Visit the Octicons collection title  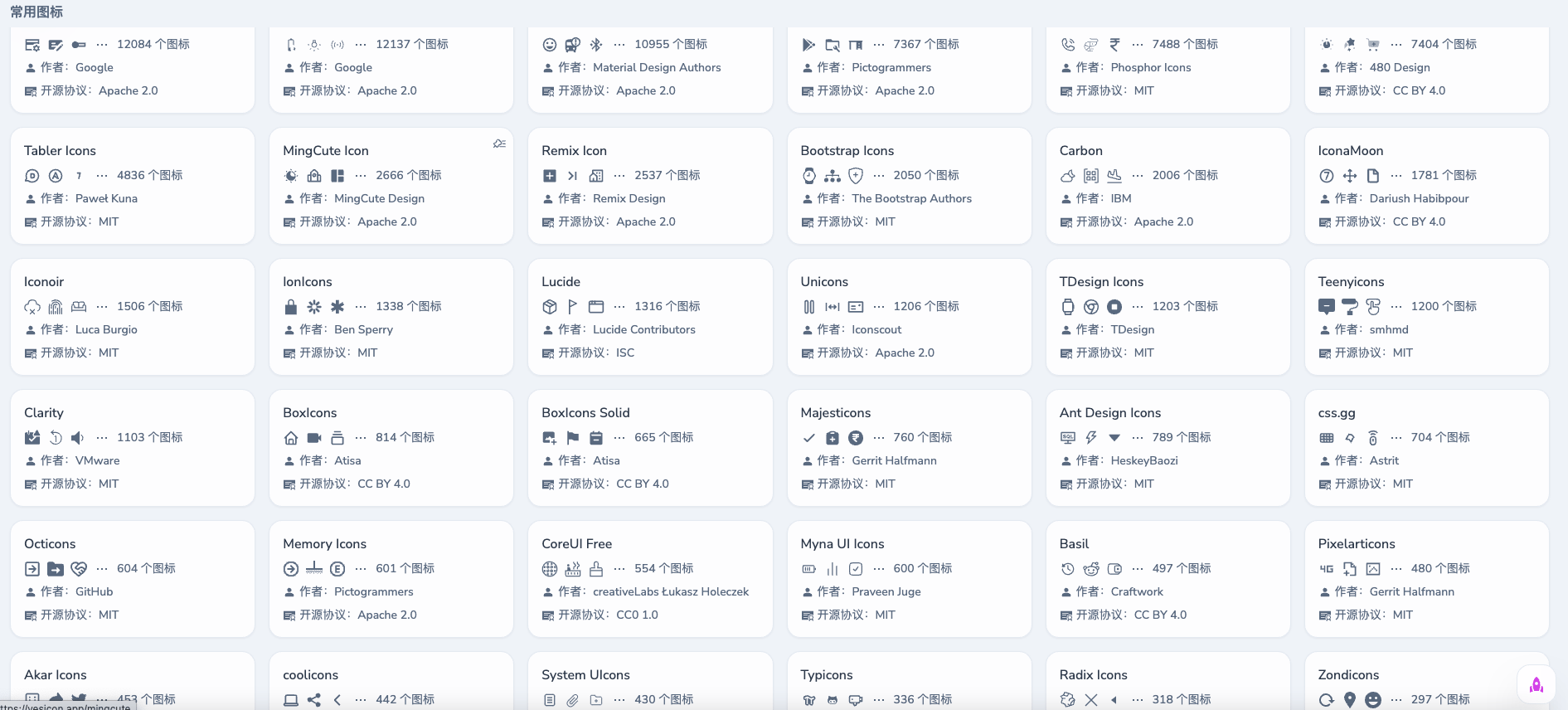(50, 544)
